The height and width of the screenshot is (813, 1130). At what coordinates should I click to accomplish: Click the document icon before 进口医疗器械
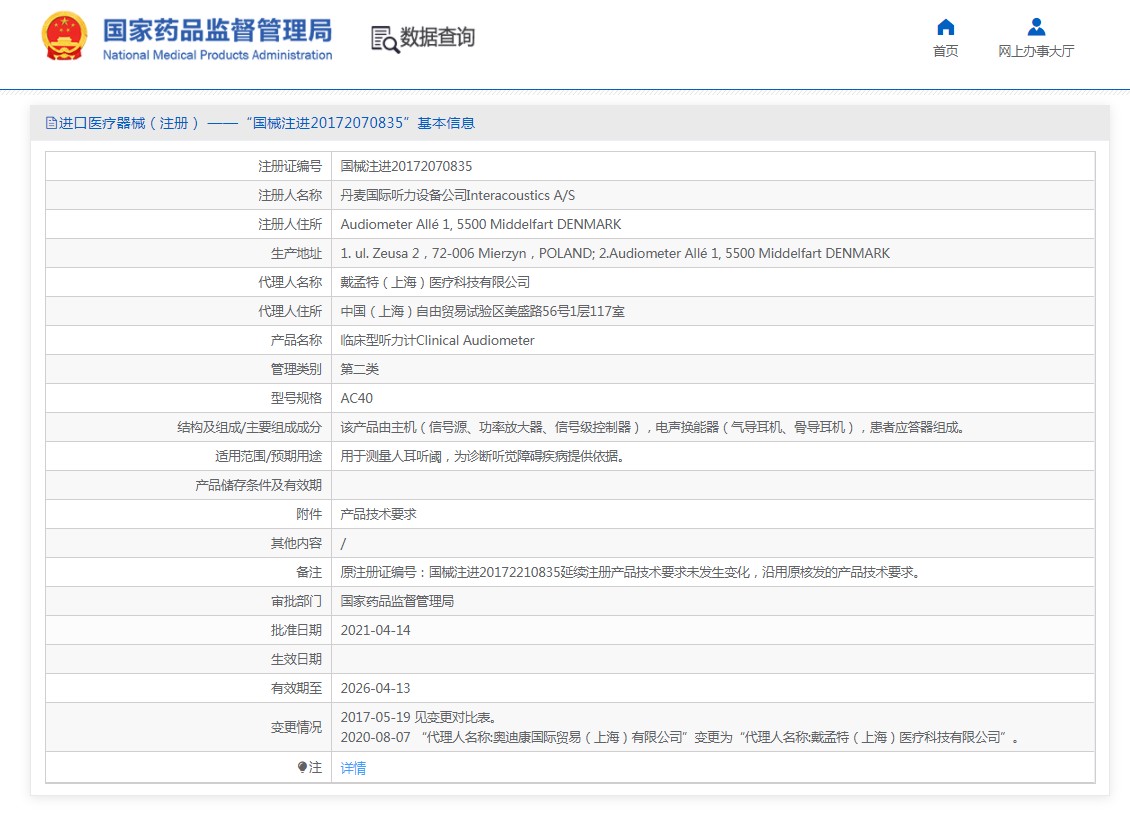coord(51,123)
